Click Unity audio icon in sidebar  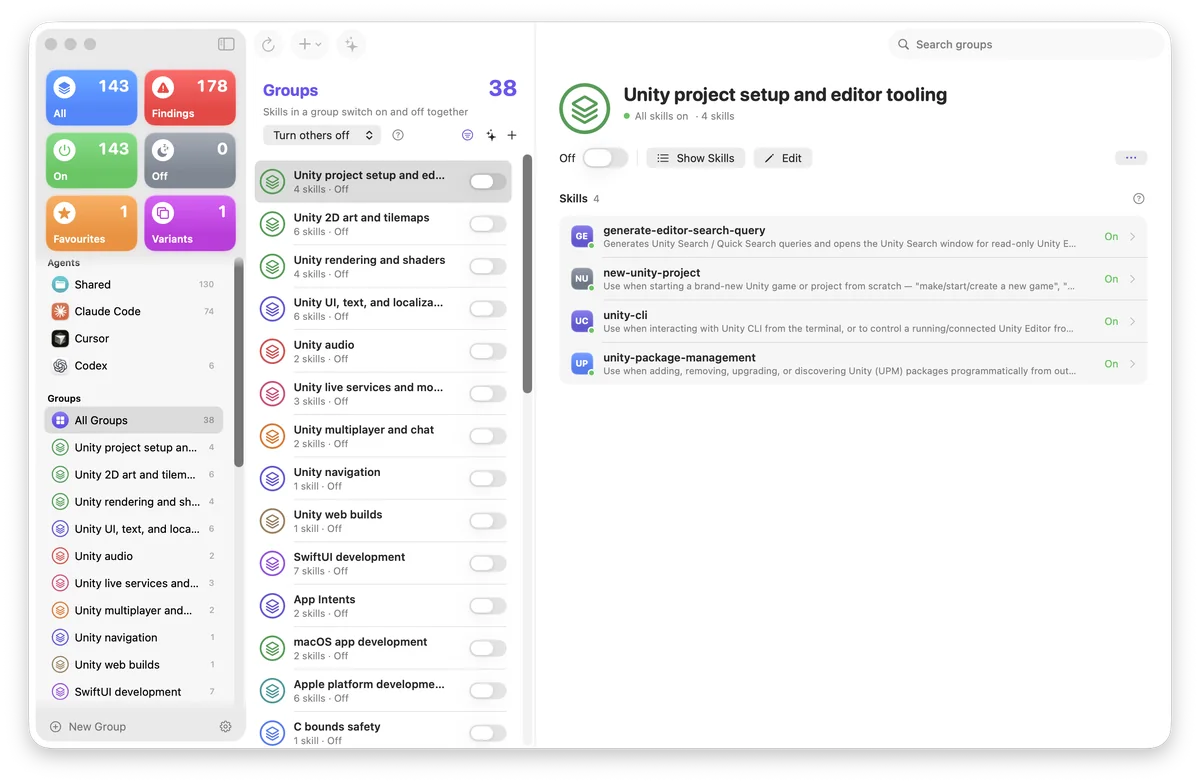[60, 556]
